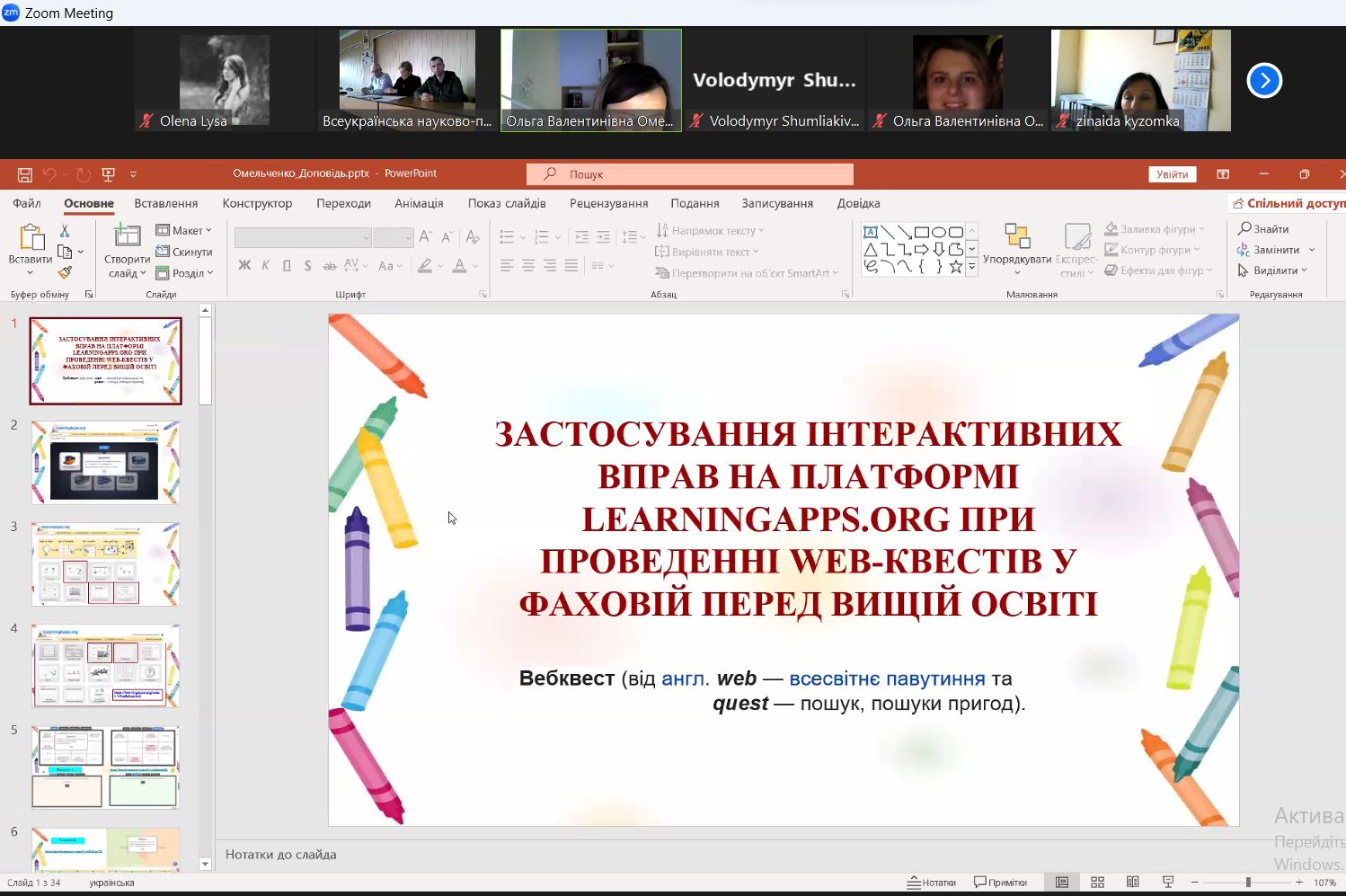This screenshot has height=896, width=1346.
Task: Switch to Reading view icon in the status bar
Action: point(1132,883)
